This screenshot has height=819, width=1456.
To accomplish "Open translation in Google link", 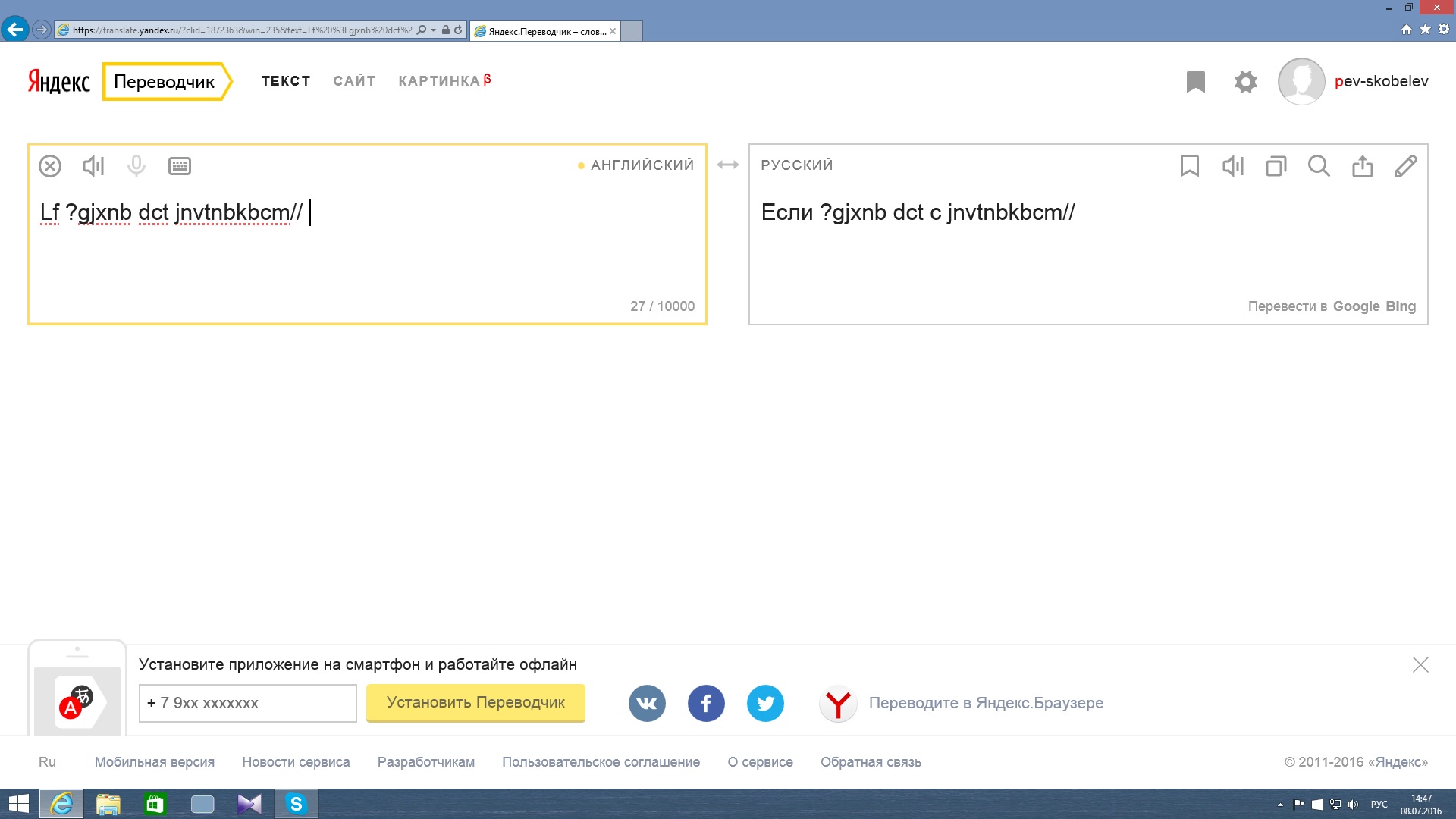I will click(x=1356, y=306).
